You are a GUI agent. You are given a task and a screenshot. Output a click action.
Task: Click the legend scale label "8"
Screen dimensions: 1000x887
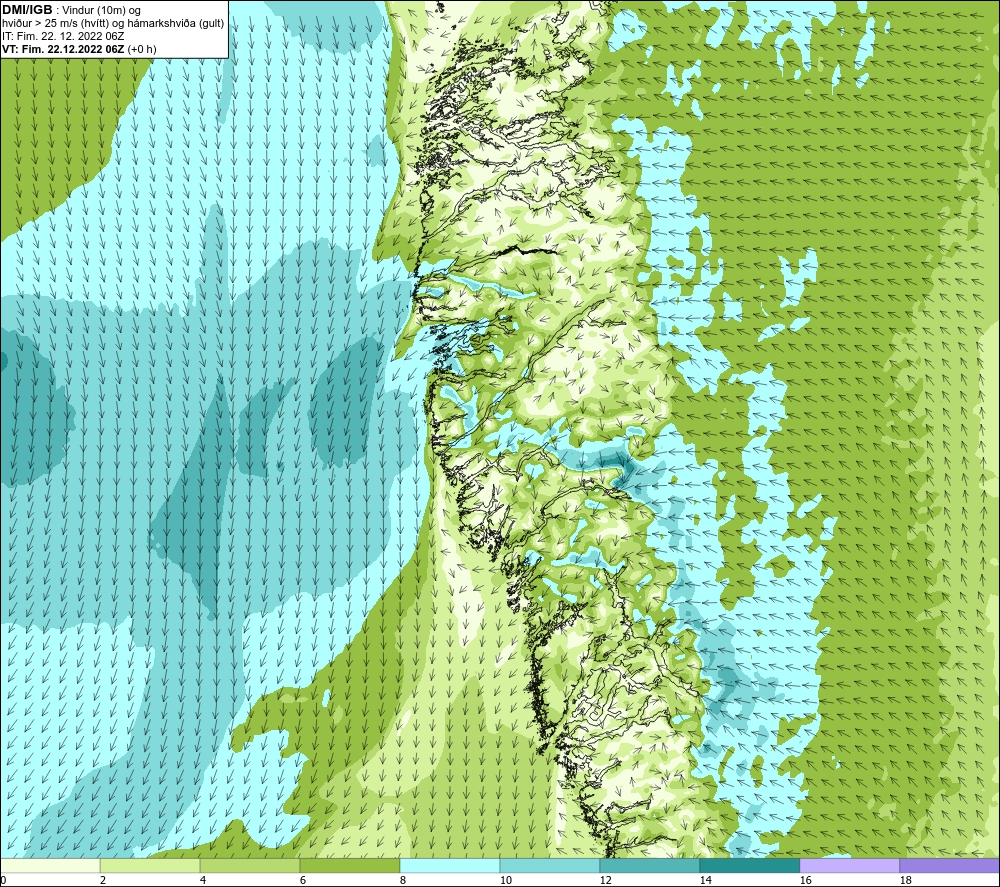point(403,880)
